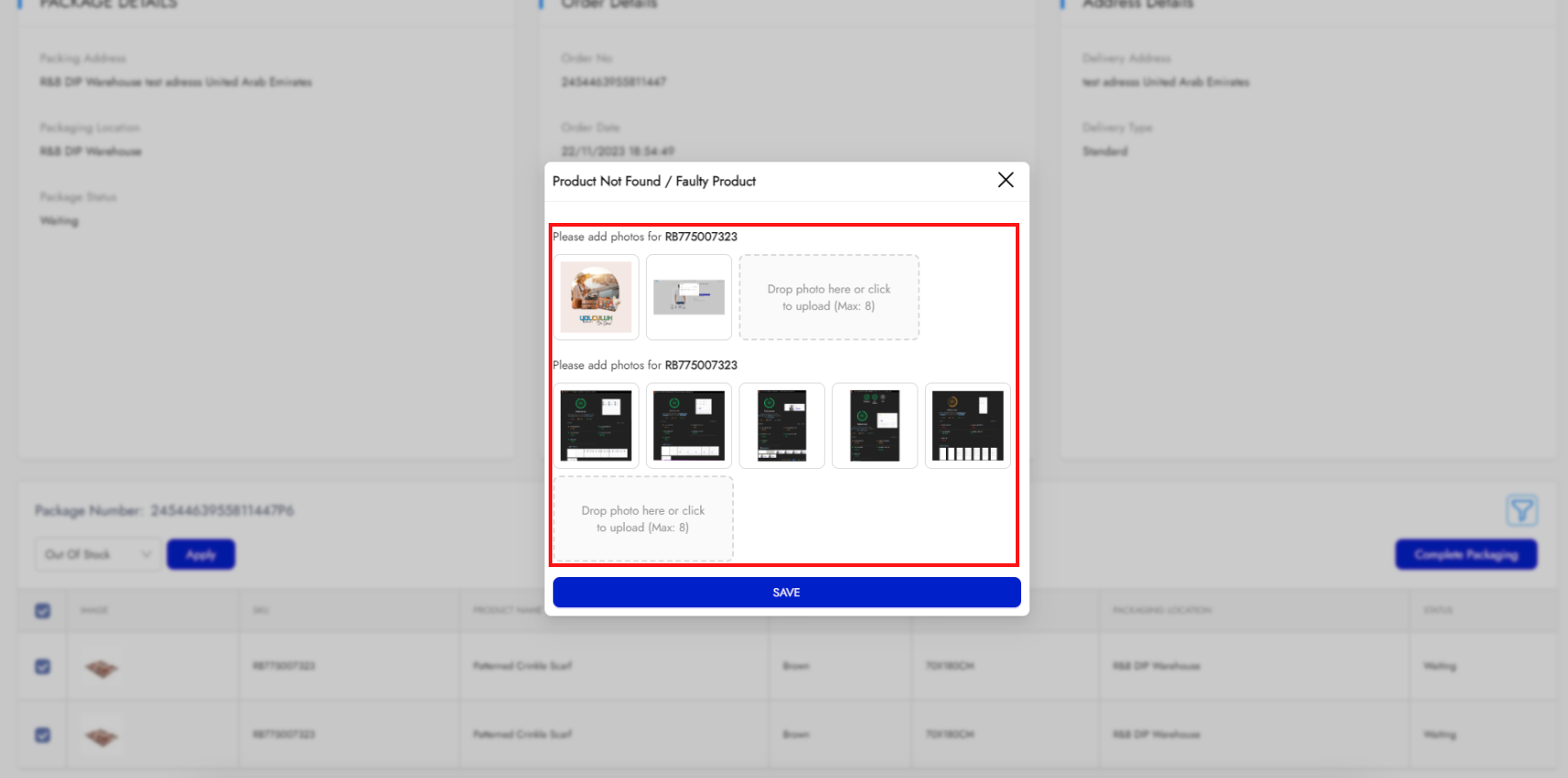Select second dark screenshot thumbnail in second group
The image size is (1568, 778).
click(689, 426)
